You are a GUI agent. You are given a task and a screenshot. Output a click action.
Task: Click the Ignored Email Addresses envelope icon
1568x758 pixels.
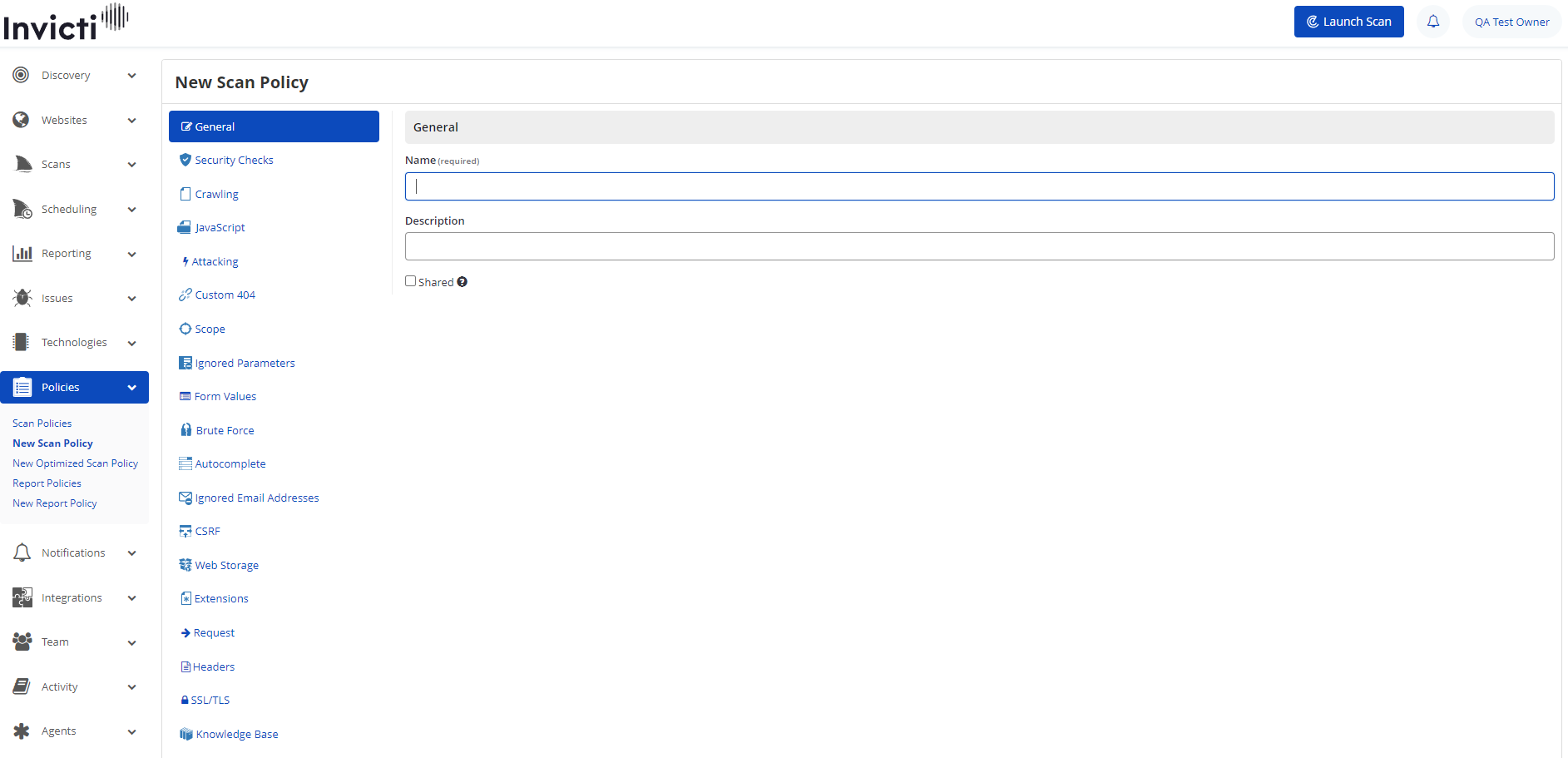[185, 498]
